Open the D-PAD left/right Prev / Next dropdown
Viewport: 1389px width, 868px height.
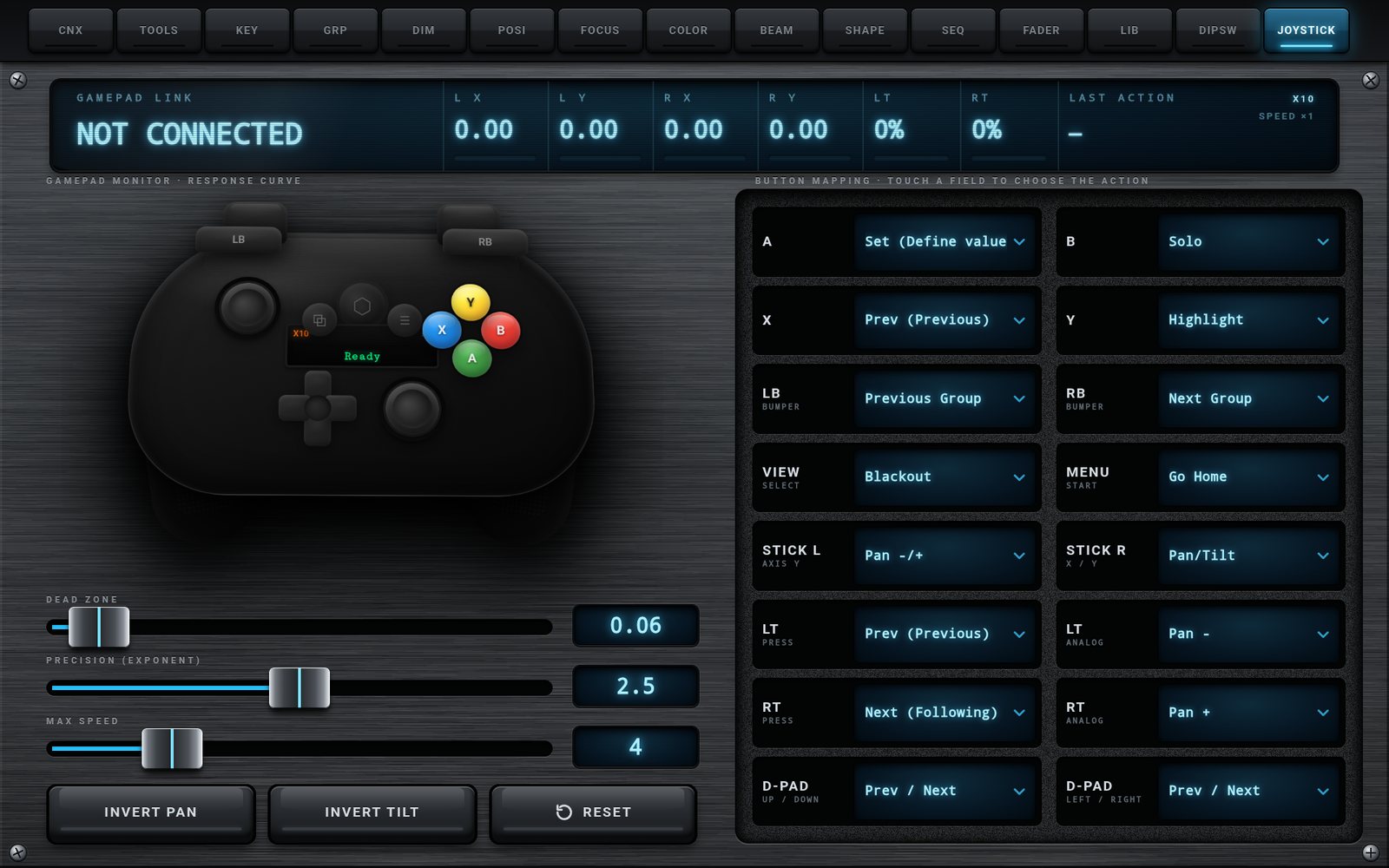click(1250, 791)
